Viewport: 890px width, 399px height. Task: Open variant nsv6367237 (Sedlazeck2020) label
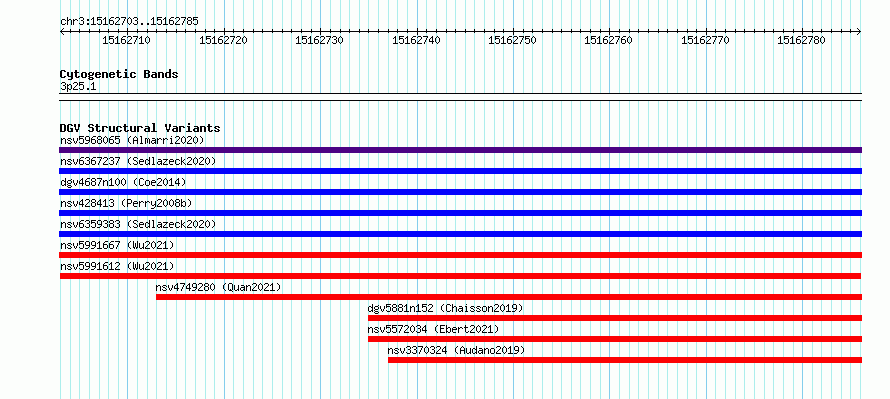(x=138, y=161)
